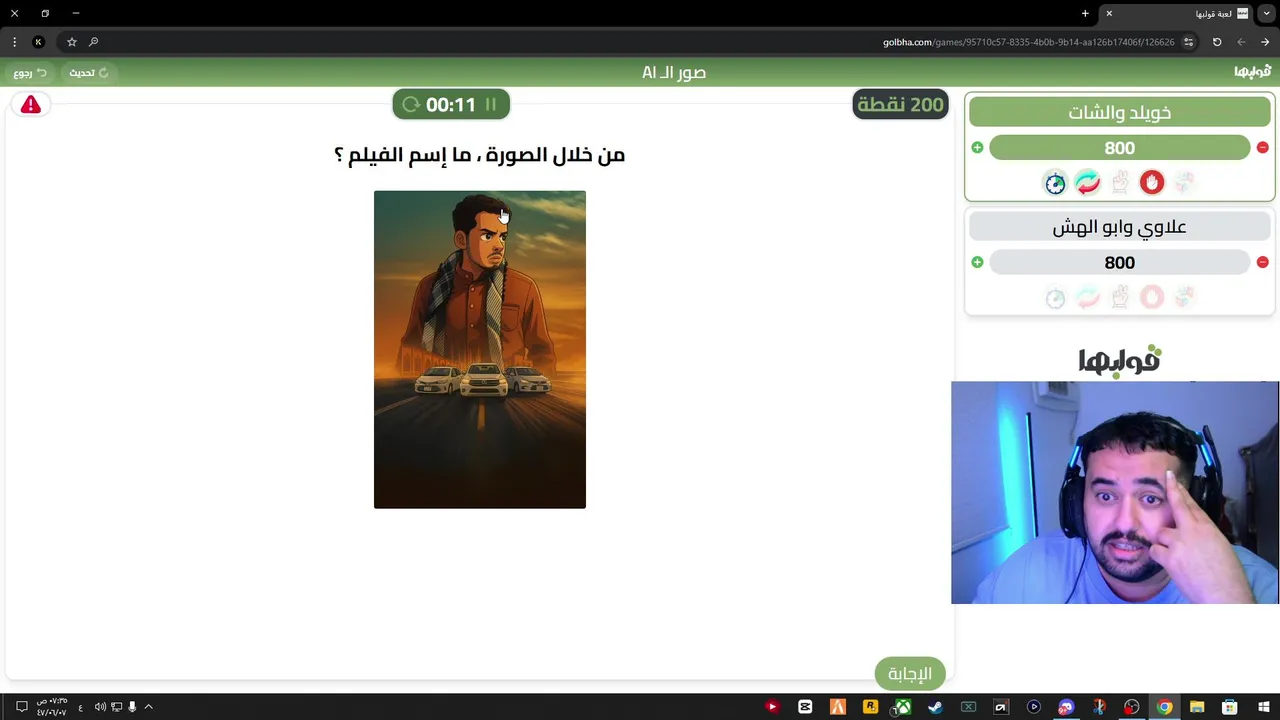
Task: Open Google Chrome from the taskbar
Action: pyautogui.click(x=1165, y=707)
